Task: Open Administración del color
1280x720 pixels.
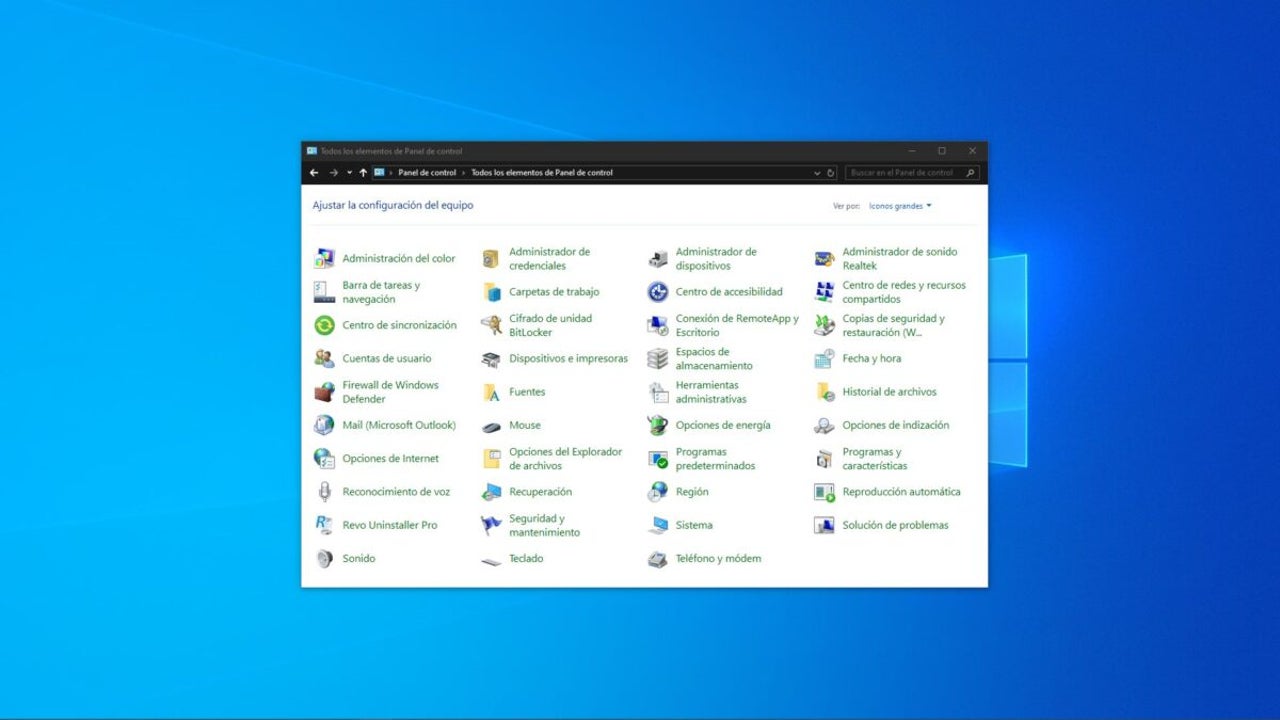Action: click(x=399, y=258)
